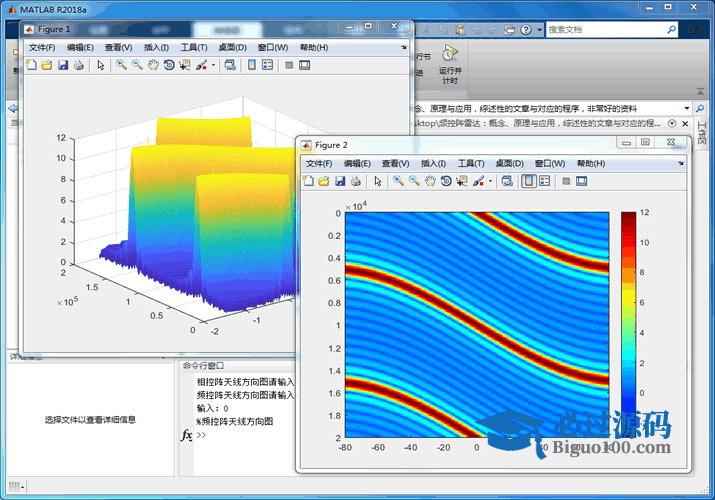This screenshot has height=500, width=715.
Task: Activate the Pan hand tool in Figure 2
Action: point(429,181)
